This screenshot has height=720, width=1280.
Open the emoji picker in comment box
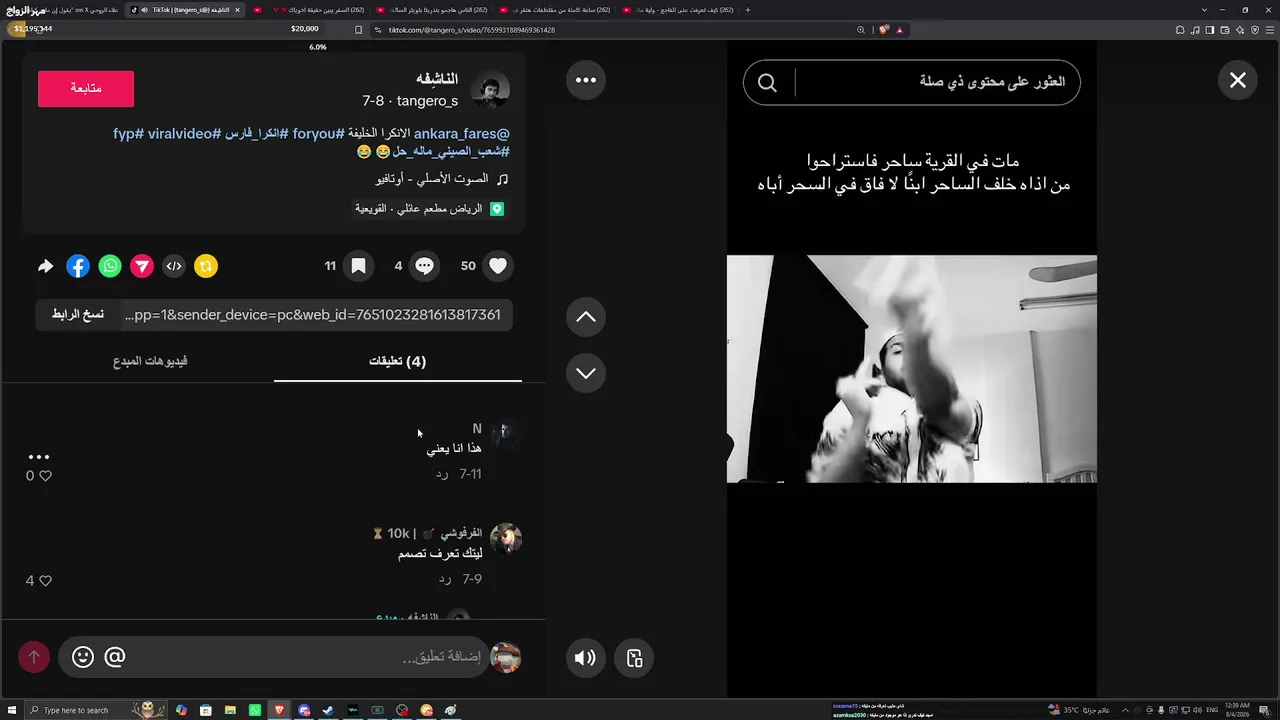83,657
